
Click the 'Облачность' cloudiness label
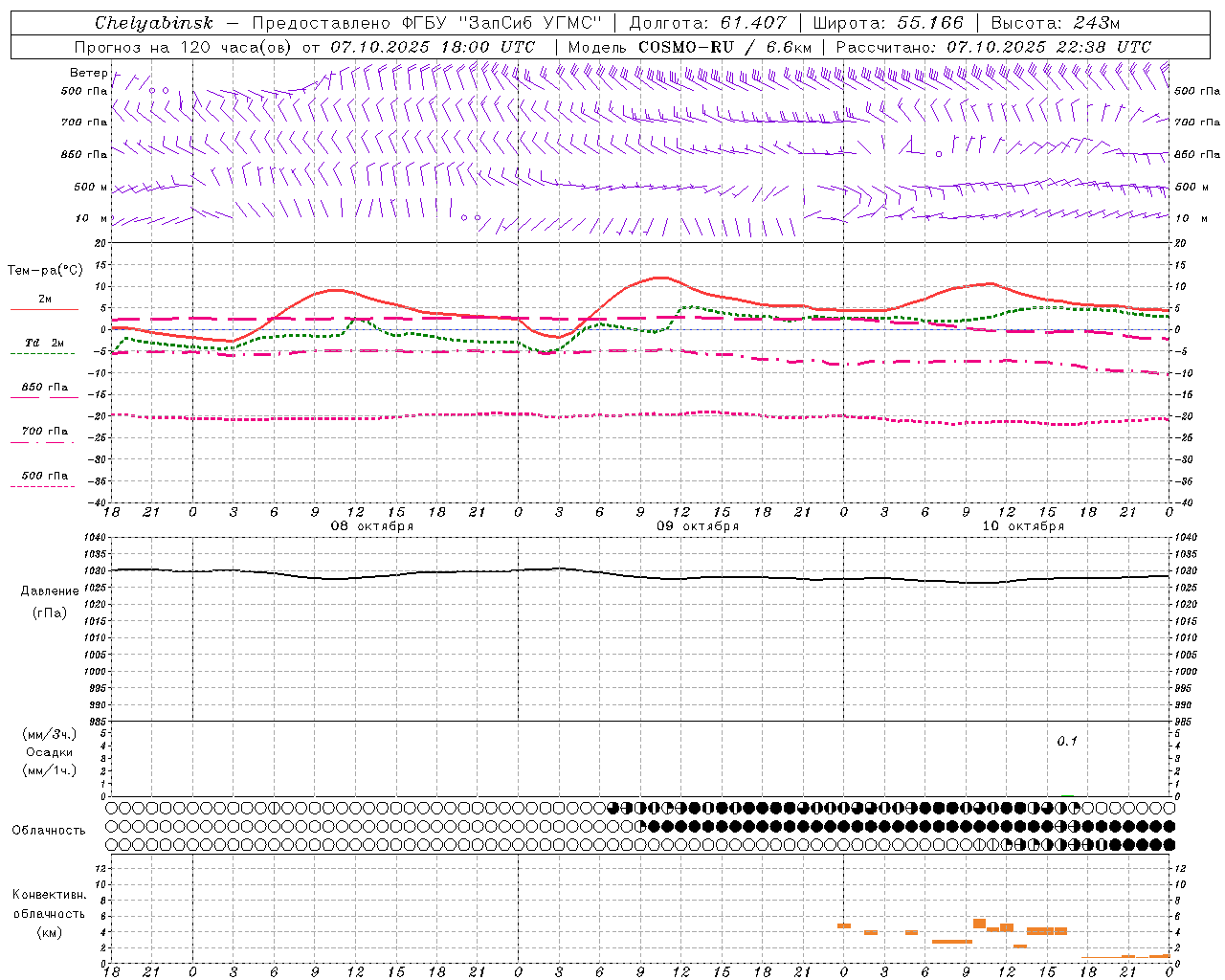click(49, 831)
